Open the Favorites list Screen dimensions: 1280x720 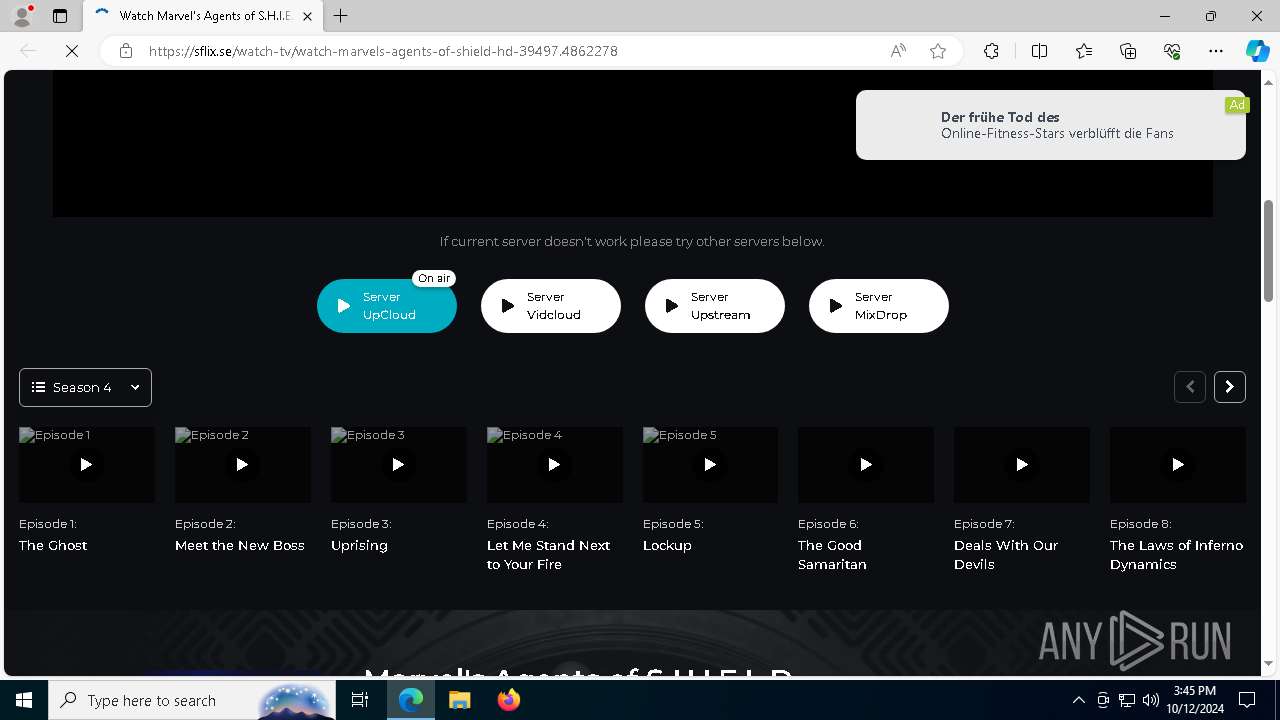[1084, 51]
